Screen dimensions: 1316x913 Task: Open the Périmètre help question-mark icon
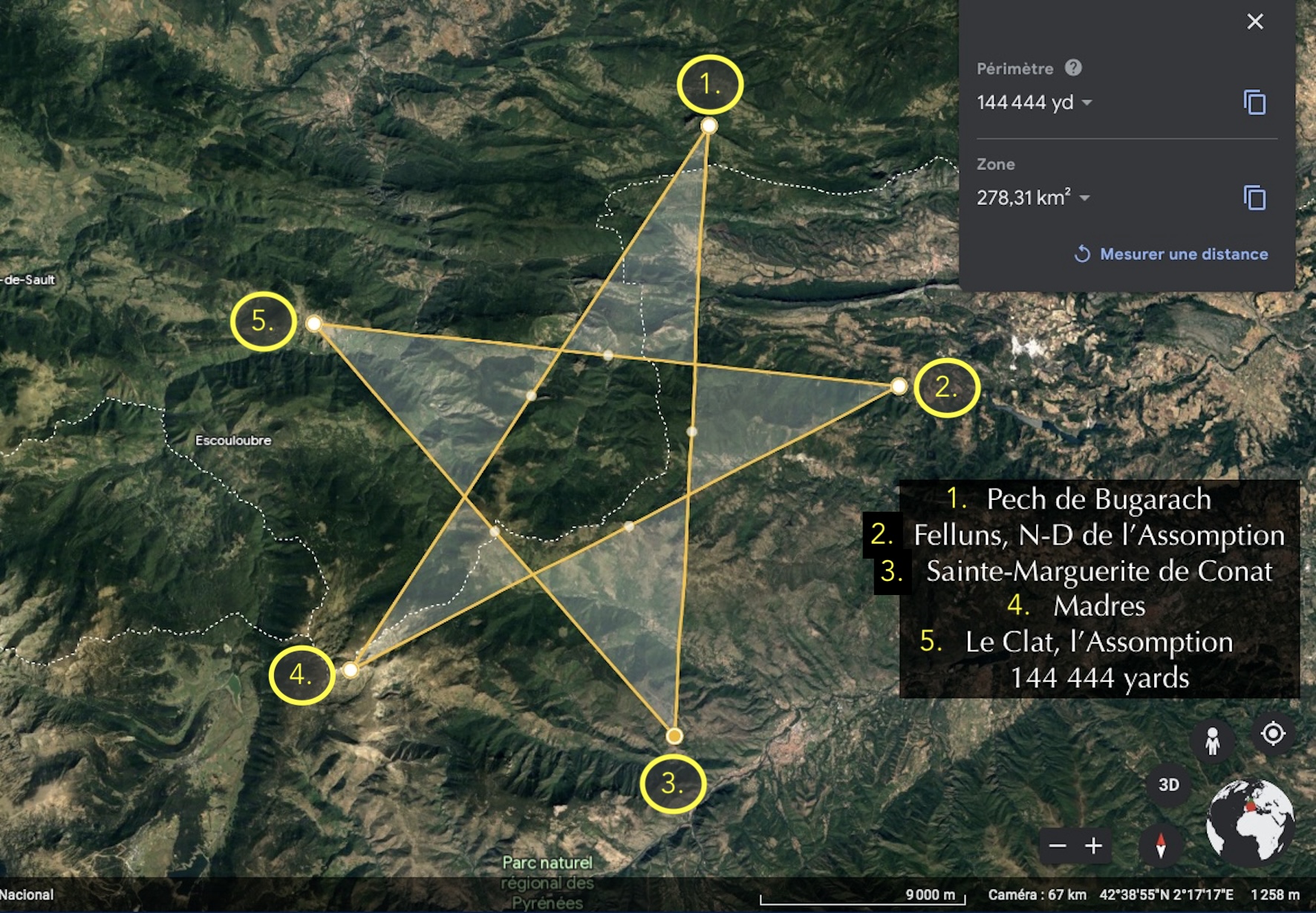pyautogui.click(x=1073, y=68)
